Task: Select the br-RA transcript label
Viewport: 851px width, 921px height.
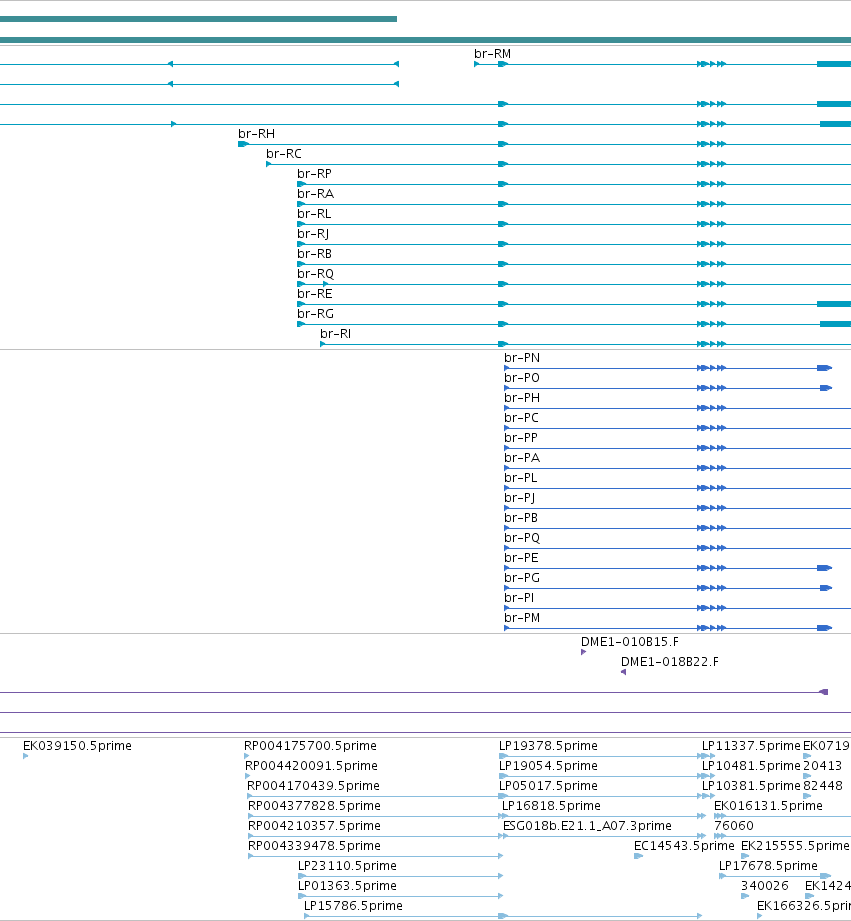Action: [315, 193]
